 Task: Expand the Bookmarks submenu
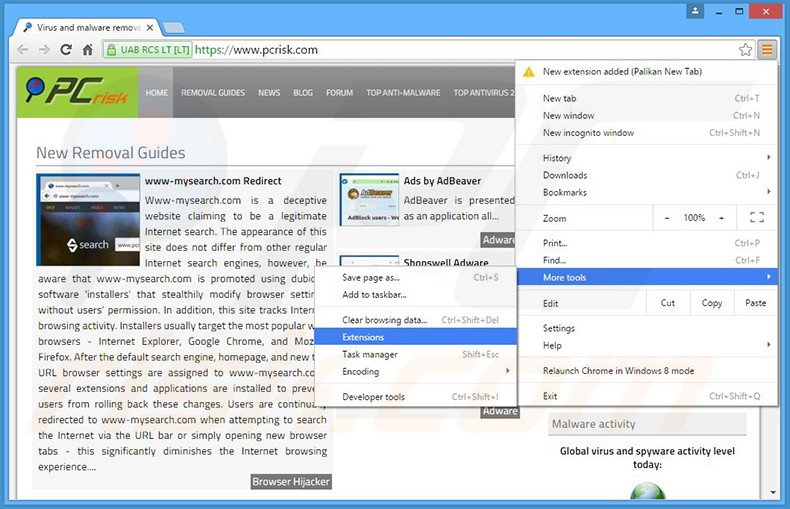pyautogui.click(x=646, y=192)
